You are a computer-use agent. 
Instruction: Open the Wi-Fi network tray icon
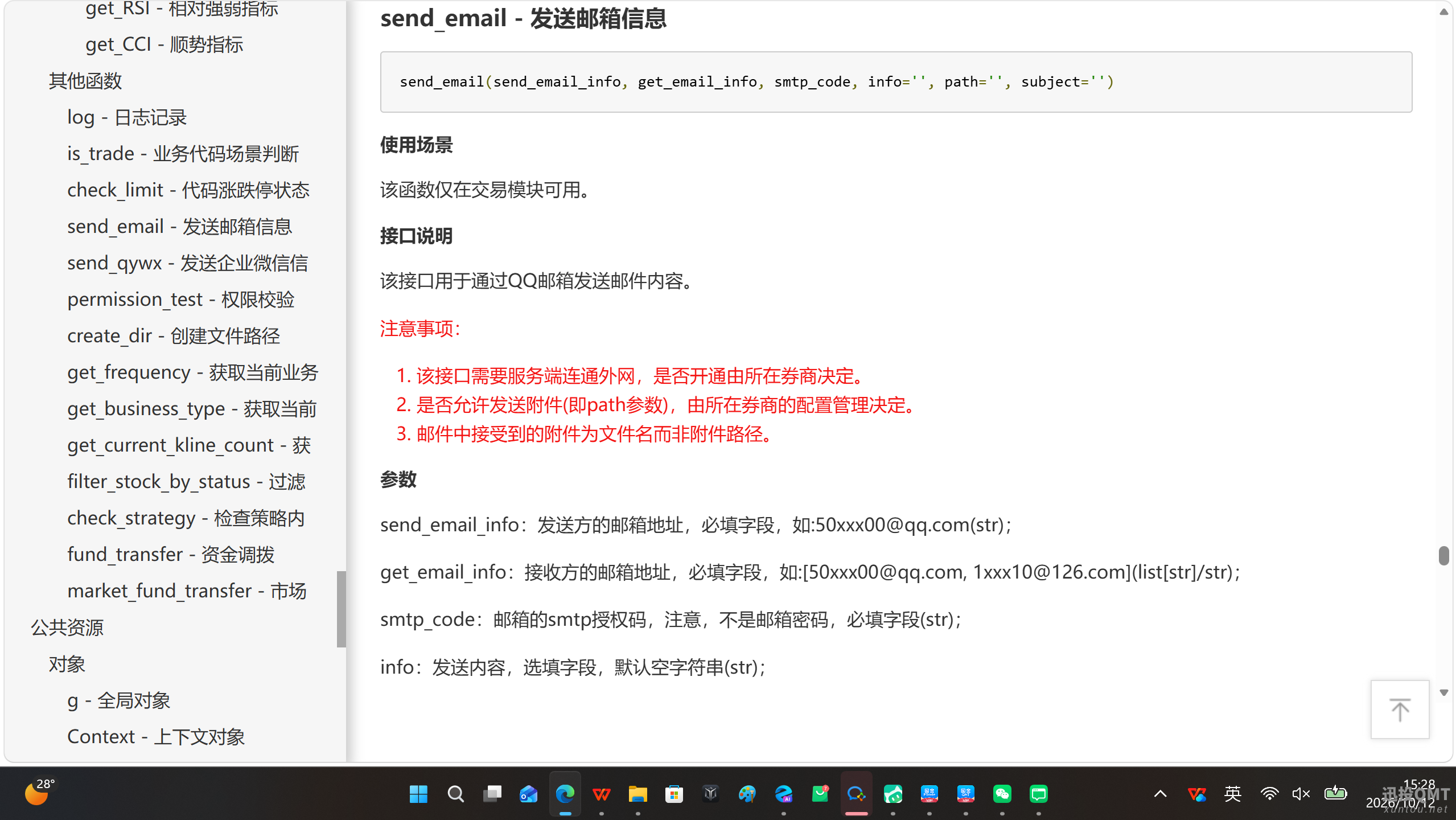pyautogui.click(x=1269, y=794)
